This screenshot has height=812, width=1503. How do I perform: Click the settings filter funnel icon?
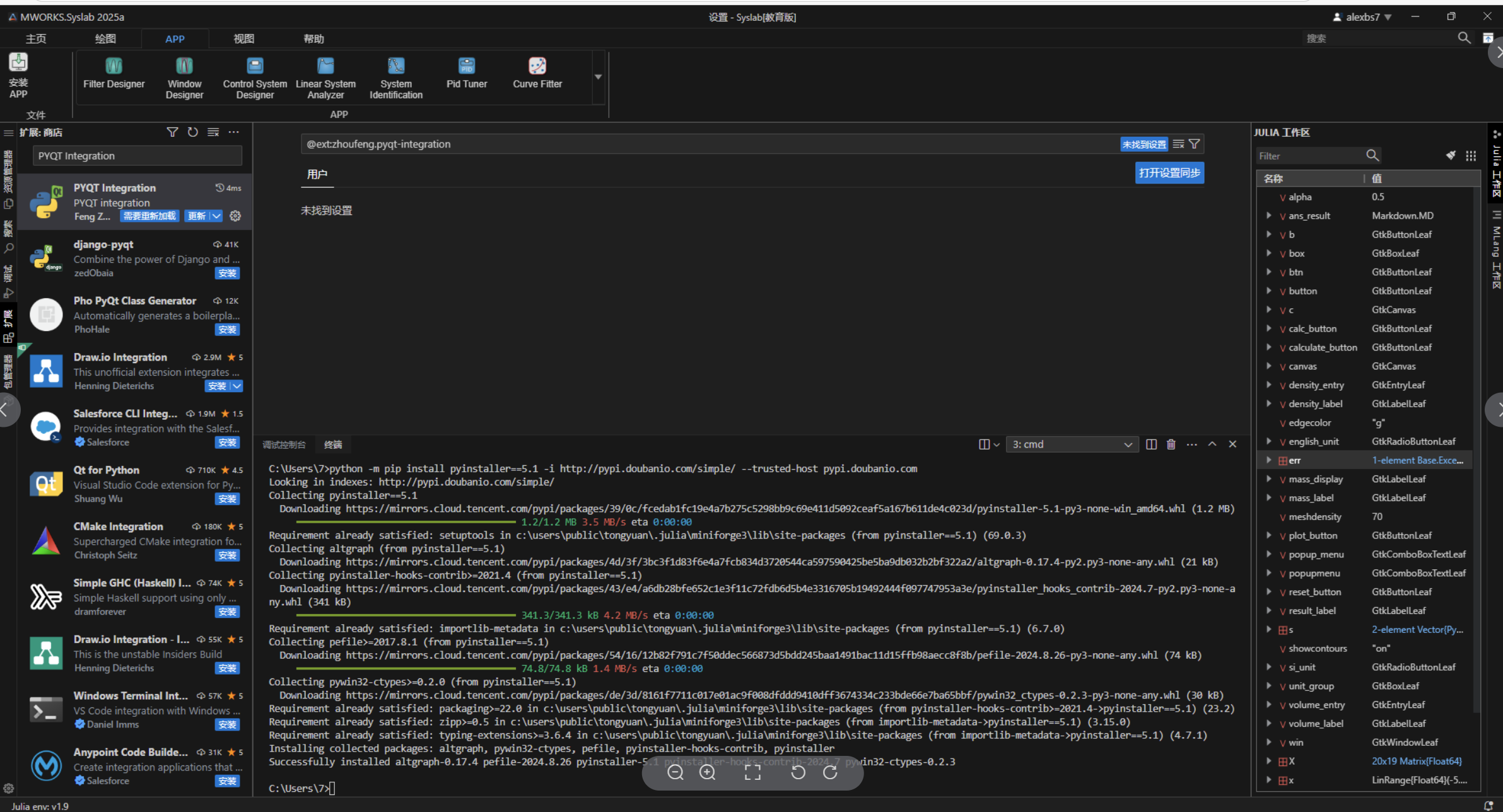point(1194,144)
